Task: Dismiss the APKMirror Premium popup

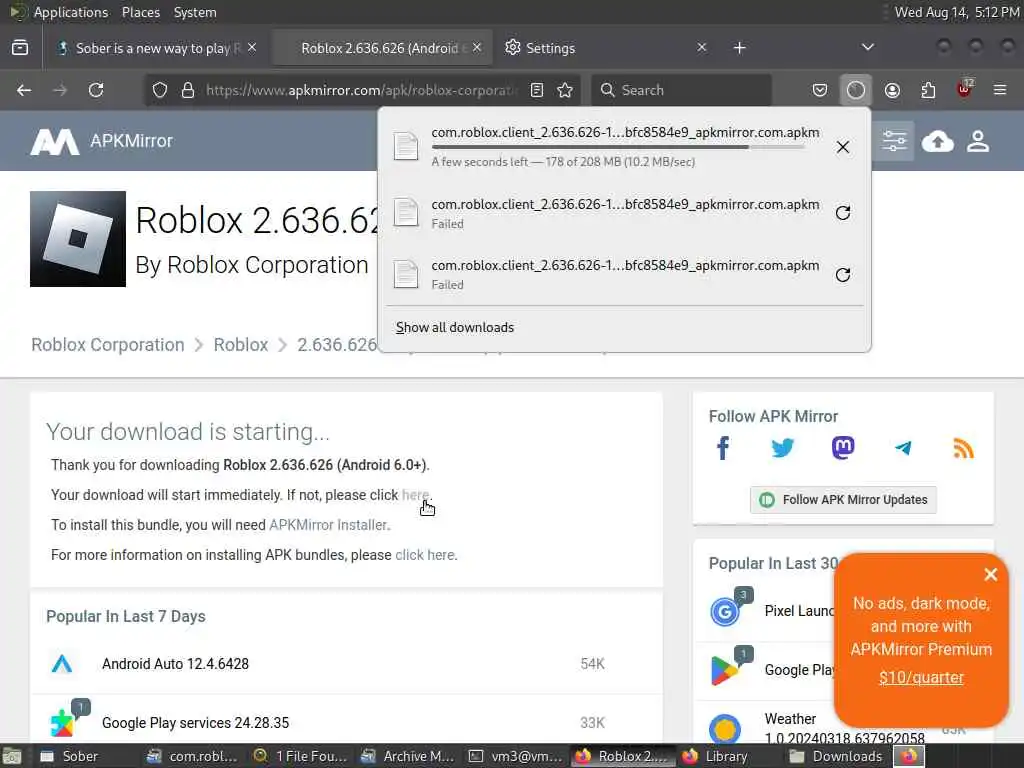Action: 990,575
